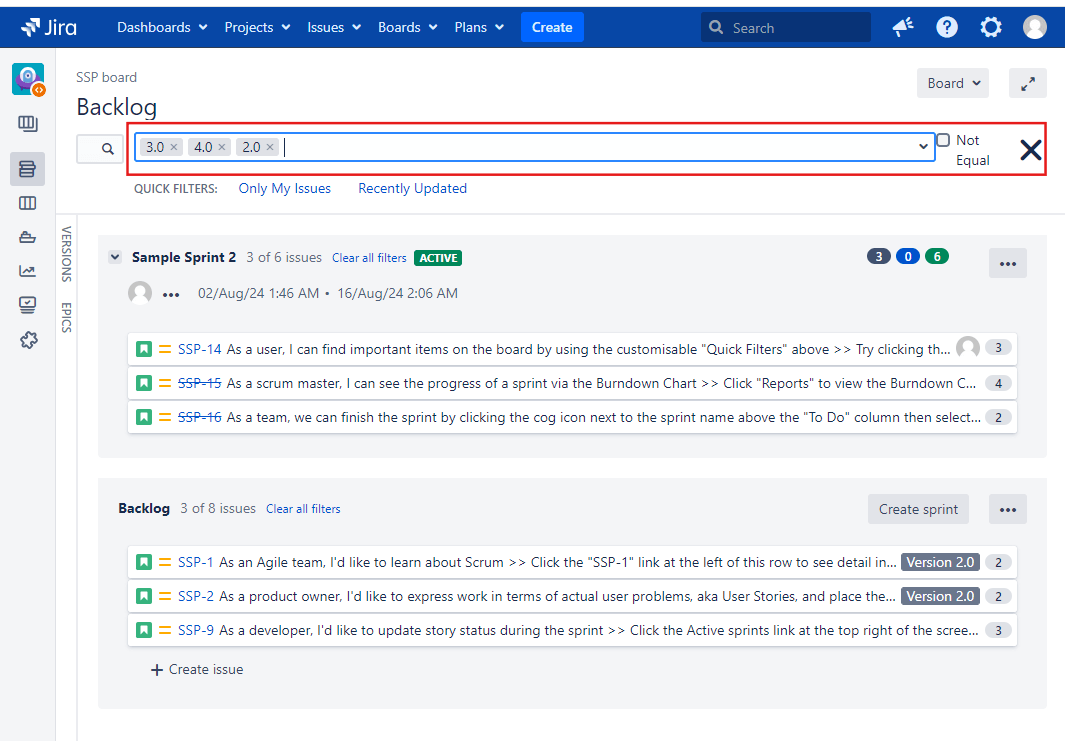Open Add-ons puzzle icon in sidebar
1065x741 pixels.
(27, 340)
